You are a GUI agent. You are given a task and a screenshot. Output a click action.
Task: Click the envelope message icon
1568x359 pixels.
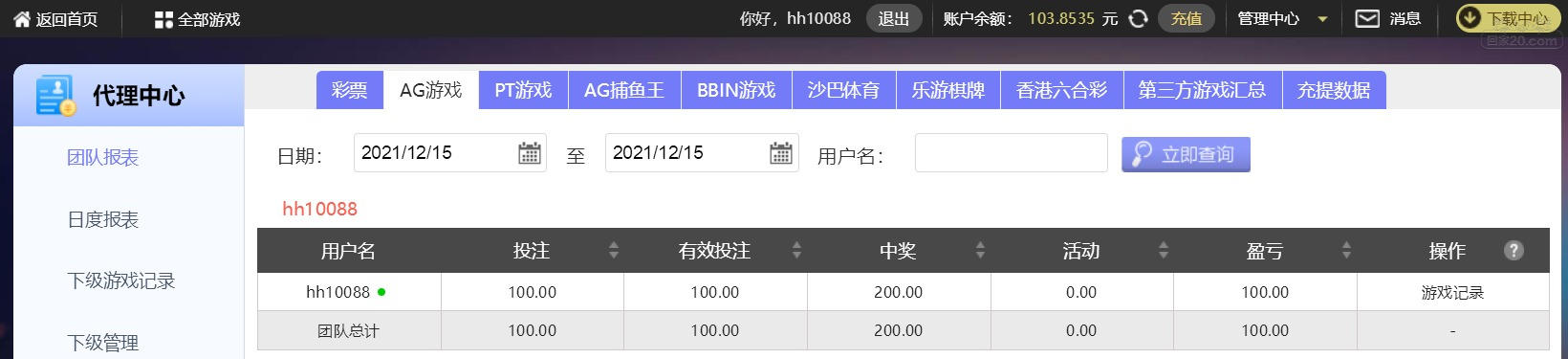(1367, 18)
